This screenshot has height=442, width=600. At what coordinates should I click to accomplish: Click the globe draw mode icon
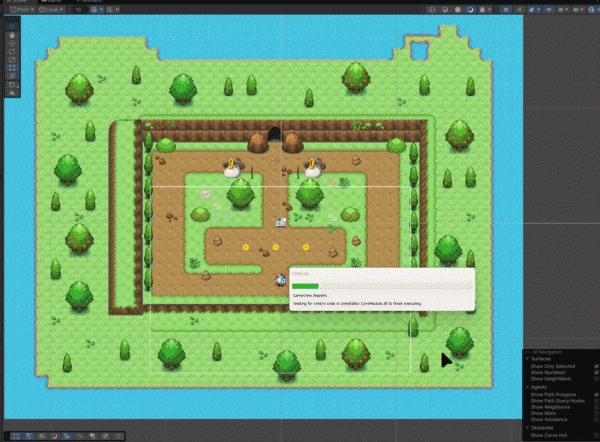click(x=432, y=10)
